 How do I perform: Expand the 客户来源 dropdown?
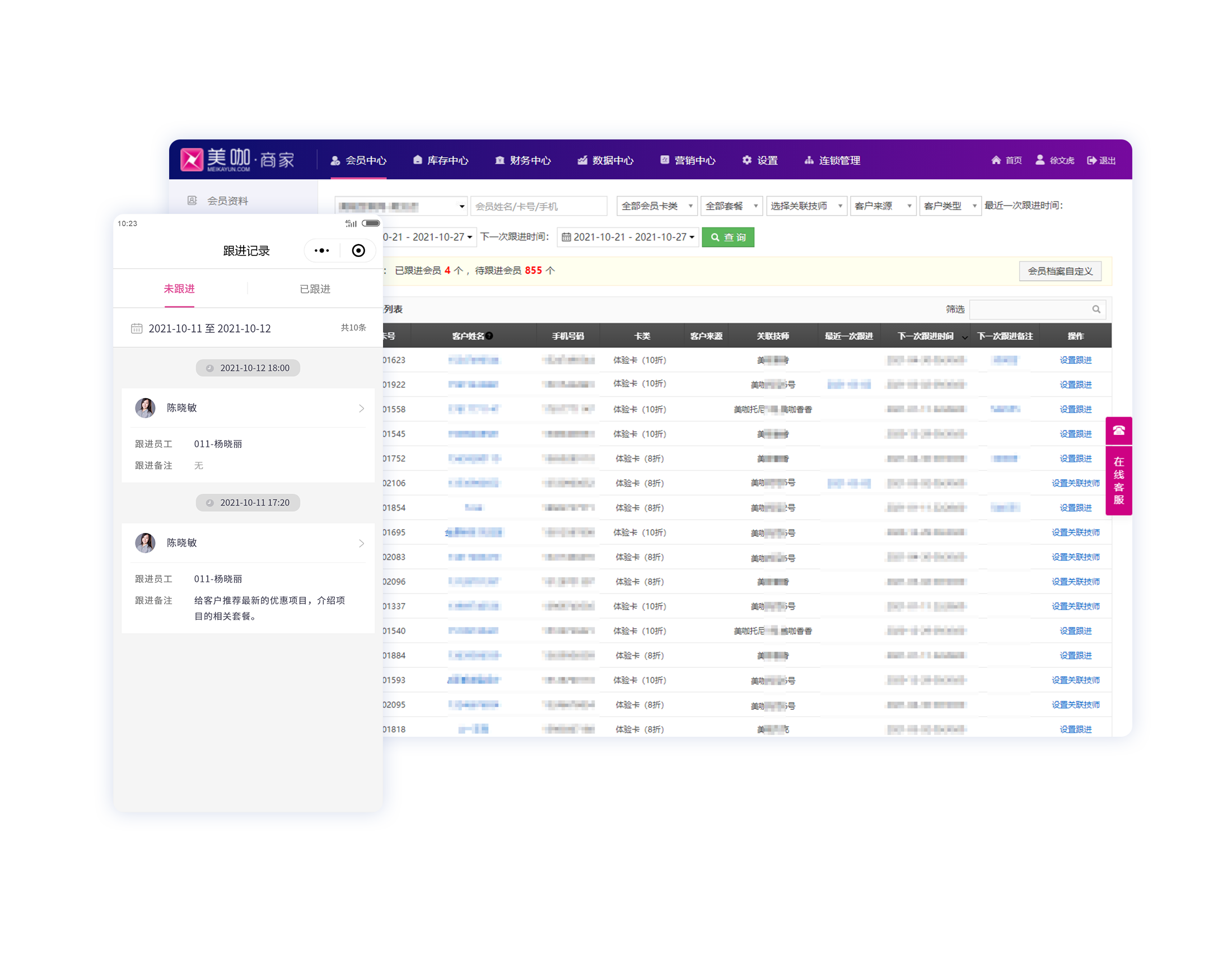(x=883, y=207)
